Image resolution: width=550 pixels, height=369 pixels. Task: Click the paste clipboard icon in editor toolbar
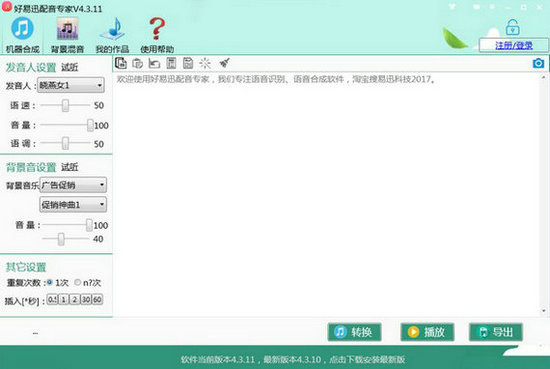(x=138, y=63)
